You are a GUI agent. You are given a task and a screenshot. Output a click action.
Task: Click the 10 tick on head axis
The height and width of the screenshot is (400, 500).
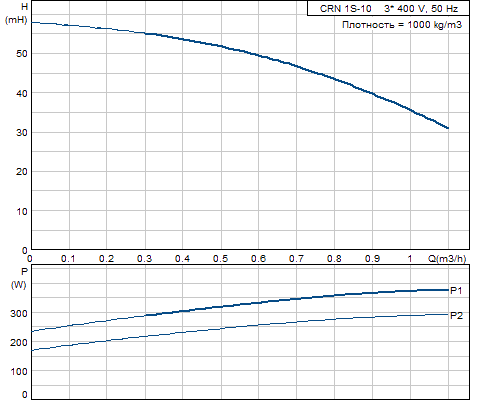pos(22,211)
